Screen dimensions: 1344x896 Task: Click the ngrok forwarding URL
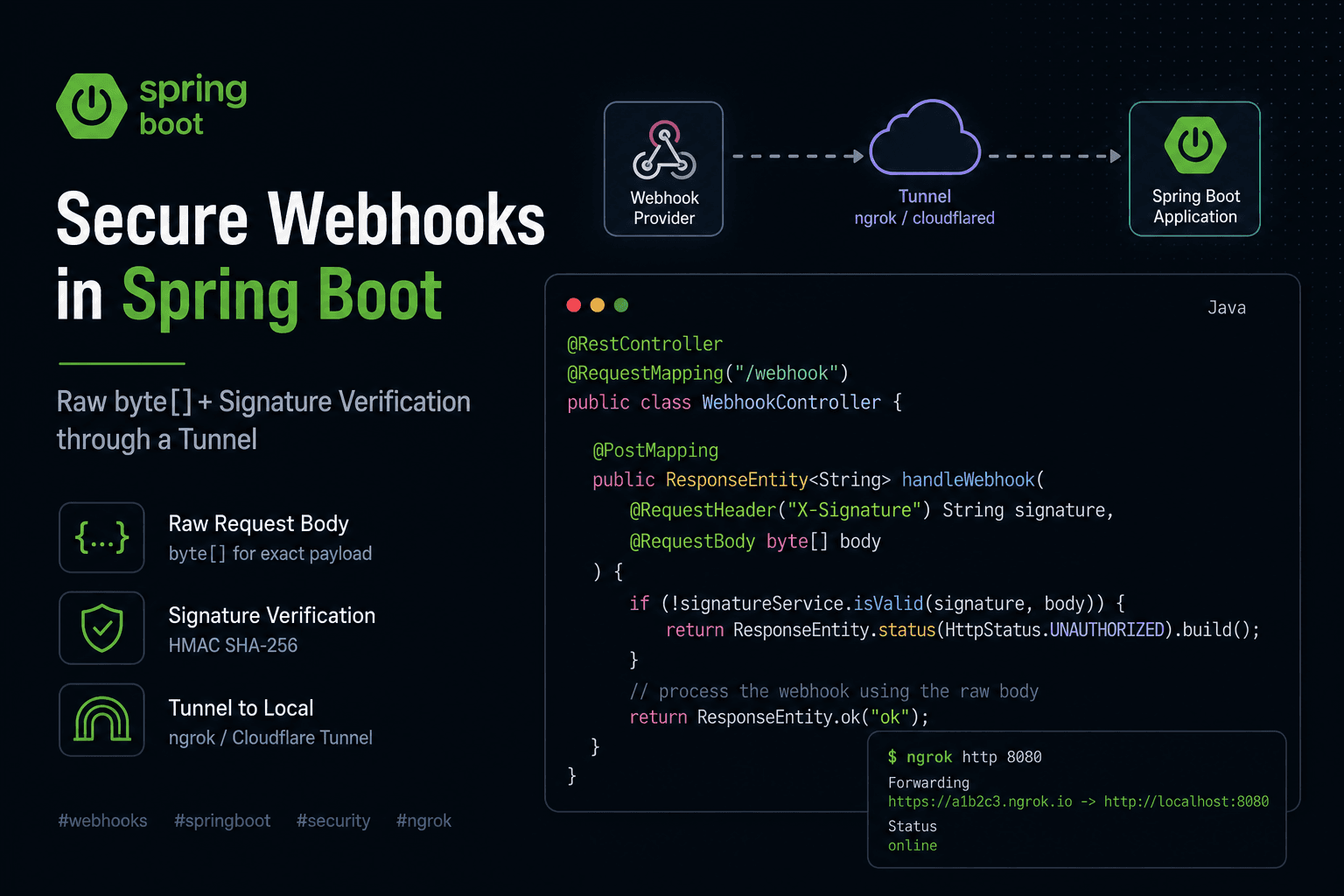[1078, 801]
